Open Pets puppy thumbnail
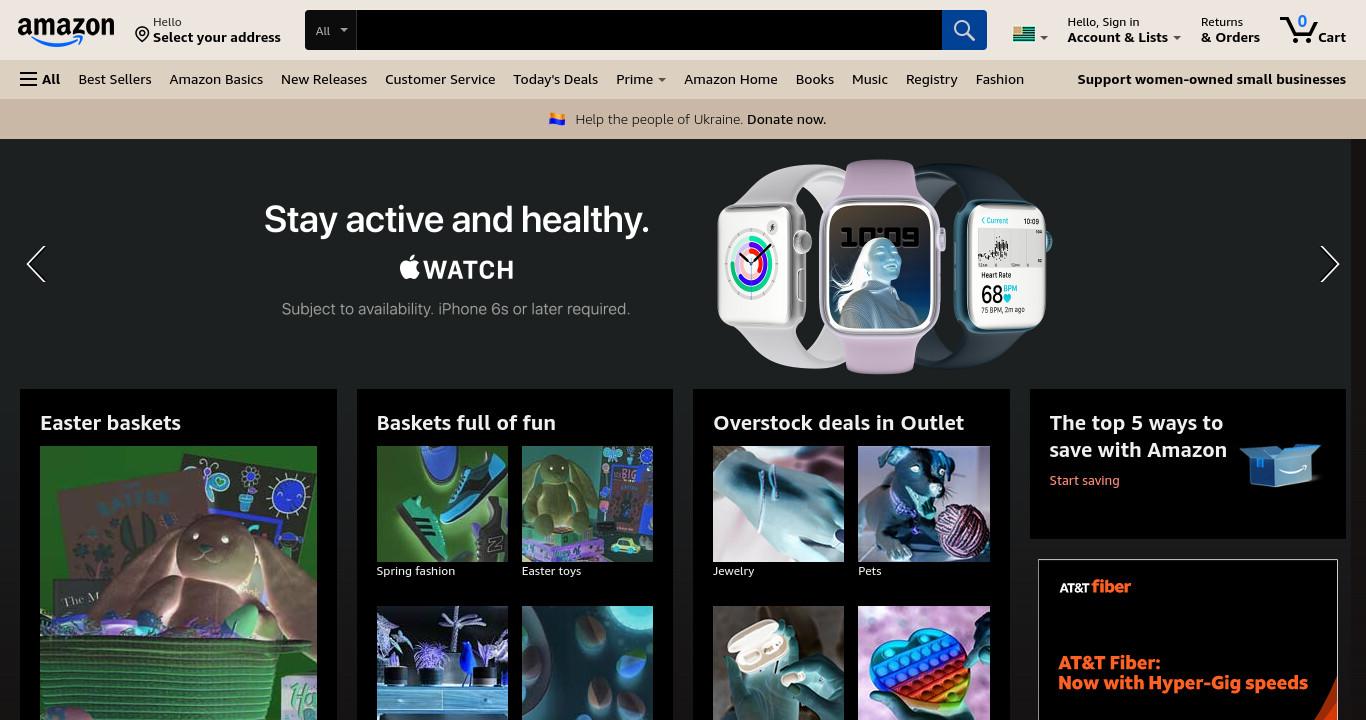This screenshot has height=720, width=1366. 924,504
